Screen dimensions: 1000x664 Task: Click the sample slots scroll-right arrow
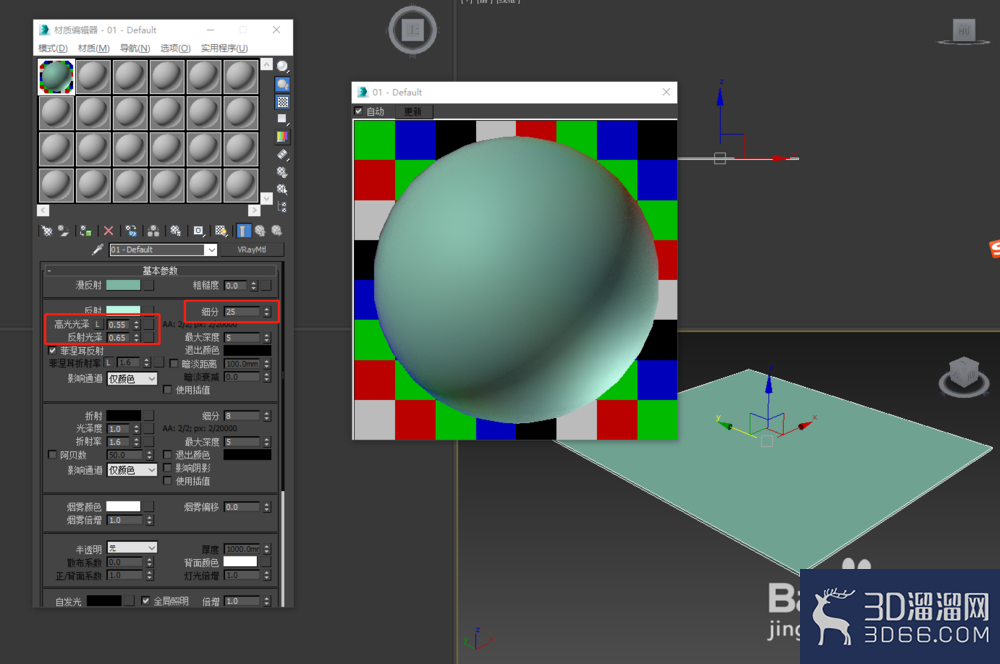tap(254, 210)
